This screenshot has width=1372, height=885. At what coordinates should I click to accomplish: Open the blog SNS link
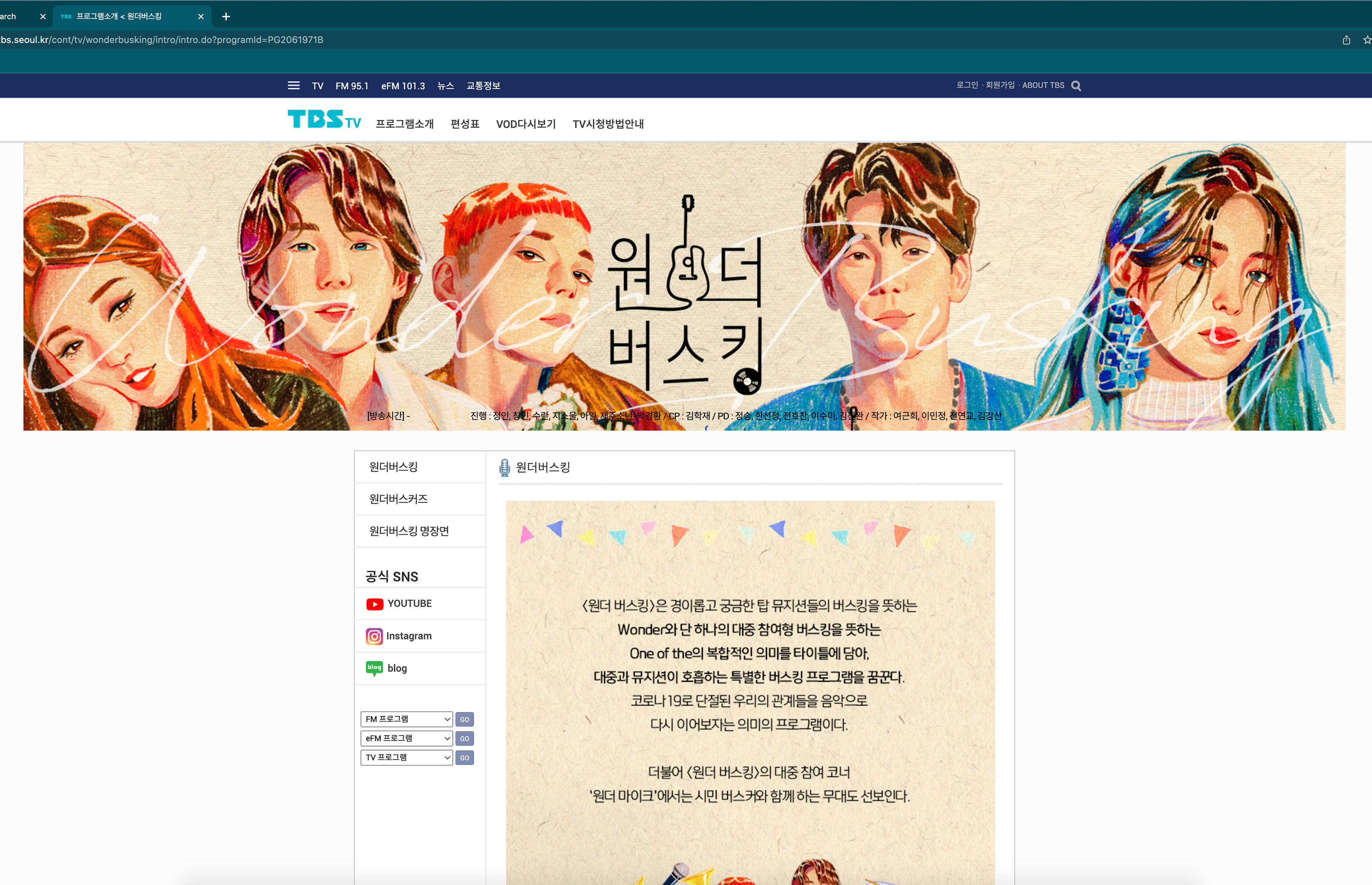tap(396, 668)
